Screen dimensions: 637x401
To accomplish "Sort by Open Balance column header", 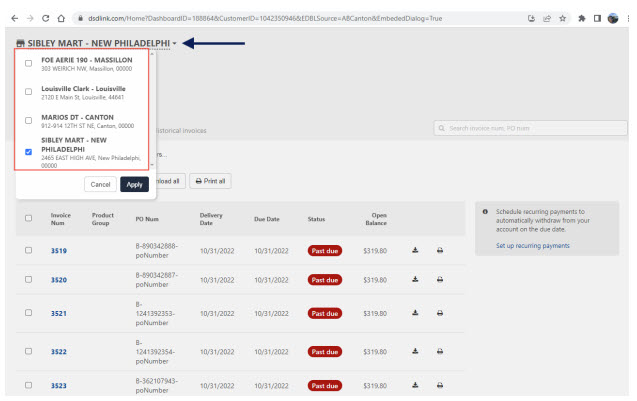I will click(376, 219).
